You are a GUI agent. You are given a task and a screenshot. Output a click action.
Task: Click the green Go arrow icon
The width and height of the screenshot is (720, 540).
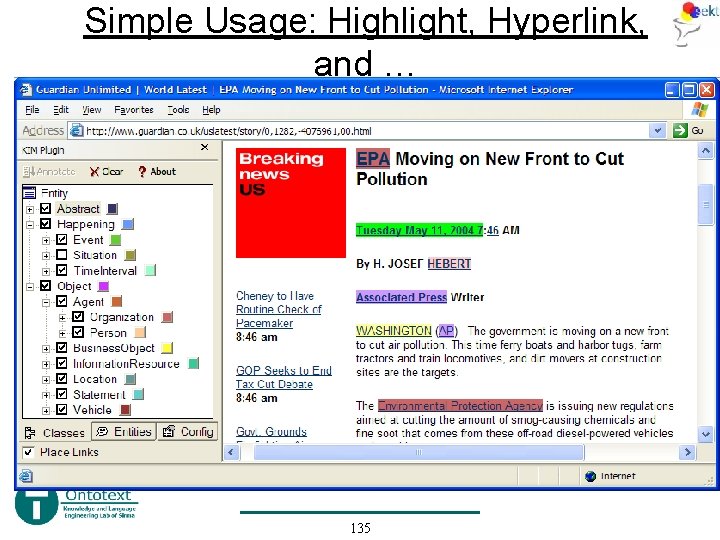680,130
